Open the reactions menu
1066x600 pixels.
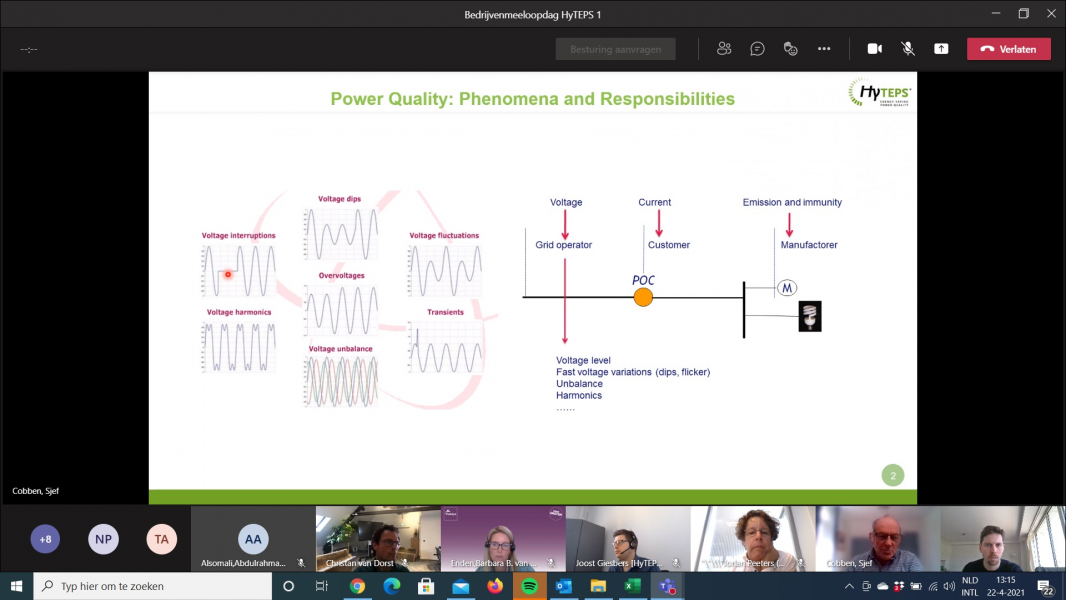(x=790, y=49)
